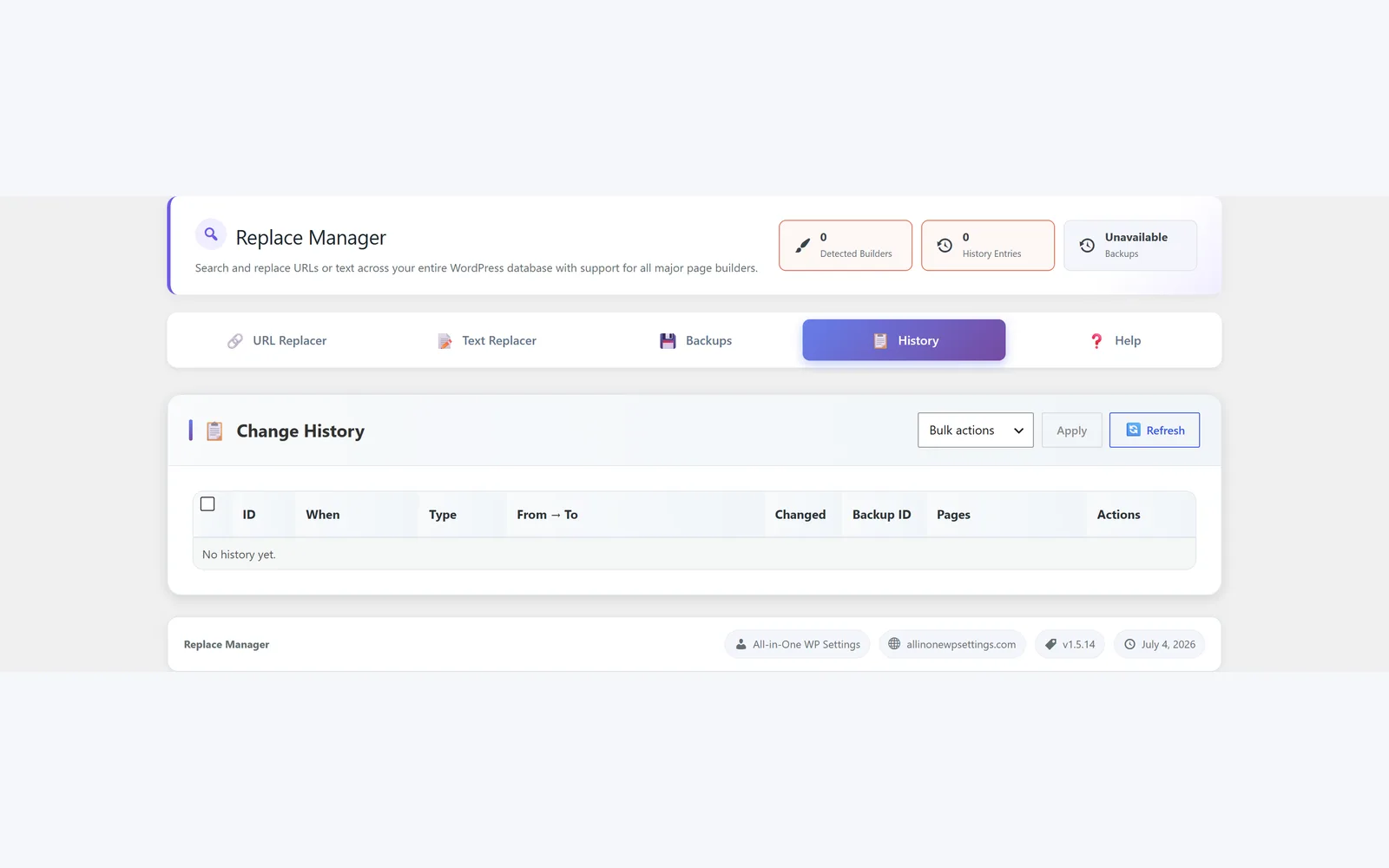The width and height of the screenshot is (1389, 868).
Task: Click the user icon beside All-in-One WP Settings
Action: pos(741,644)
